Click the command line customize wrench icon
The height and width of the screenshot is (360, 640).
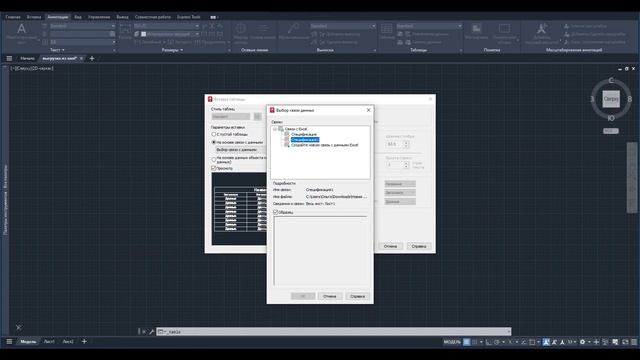151,332
